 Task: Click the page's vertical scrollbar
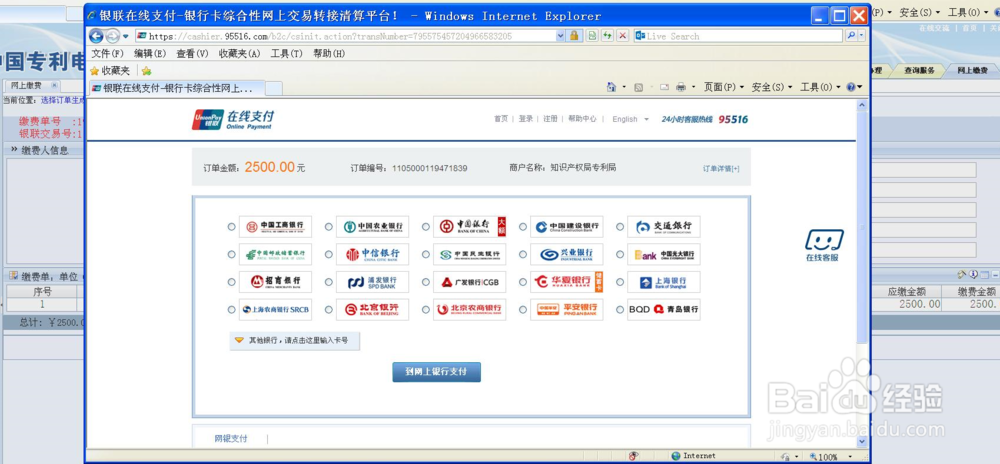coord(862,273)
